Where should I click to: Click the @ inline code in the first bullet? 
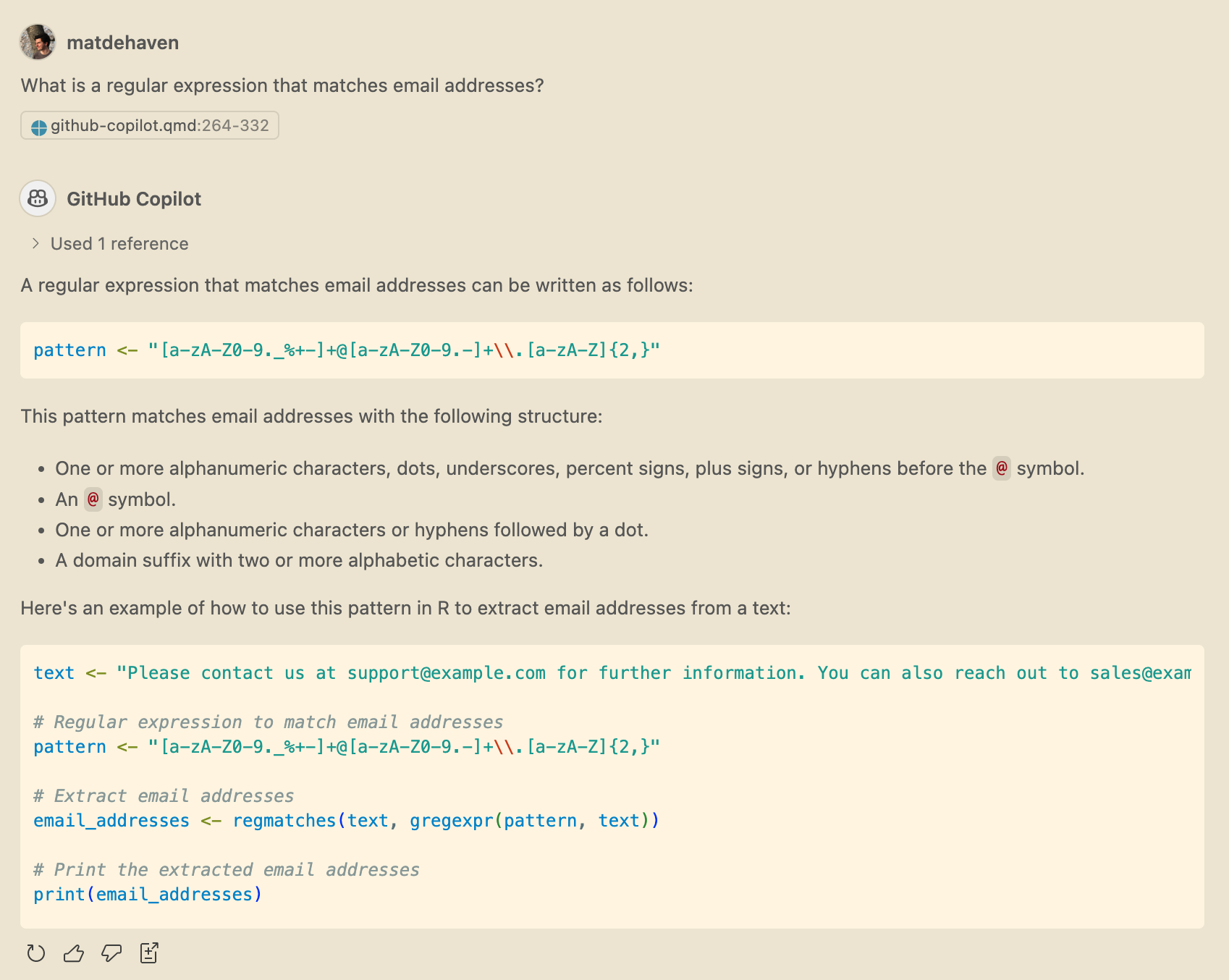(x=1001, y=468)
